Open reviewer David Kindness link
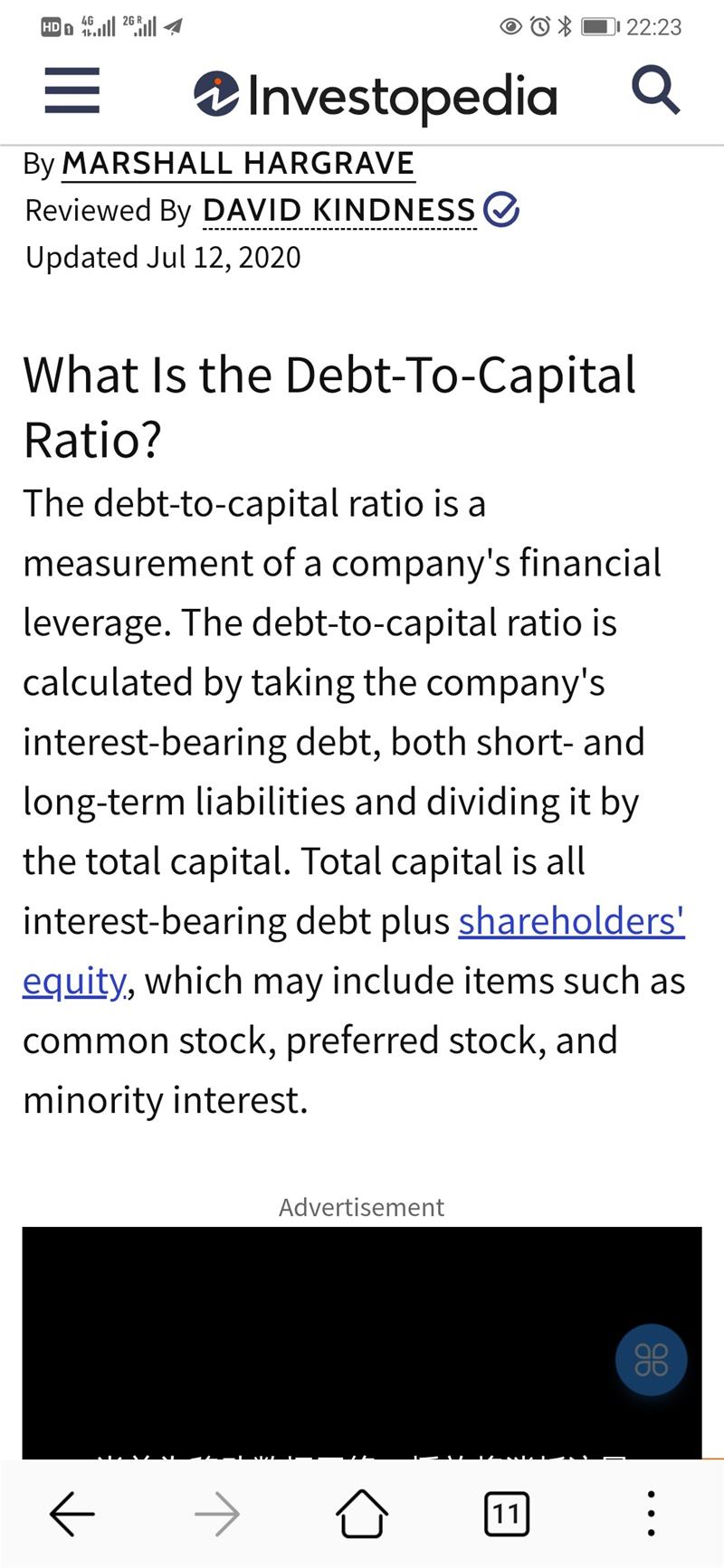The image size is (724, 1568). click(x=339, y=211)
